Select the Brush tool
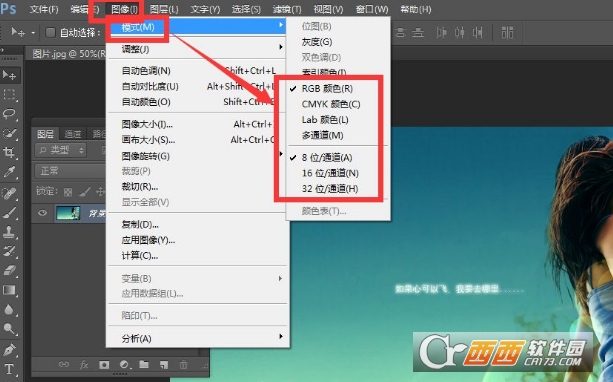This screenshot has height=382, width=613. click(x=9, y=213)
